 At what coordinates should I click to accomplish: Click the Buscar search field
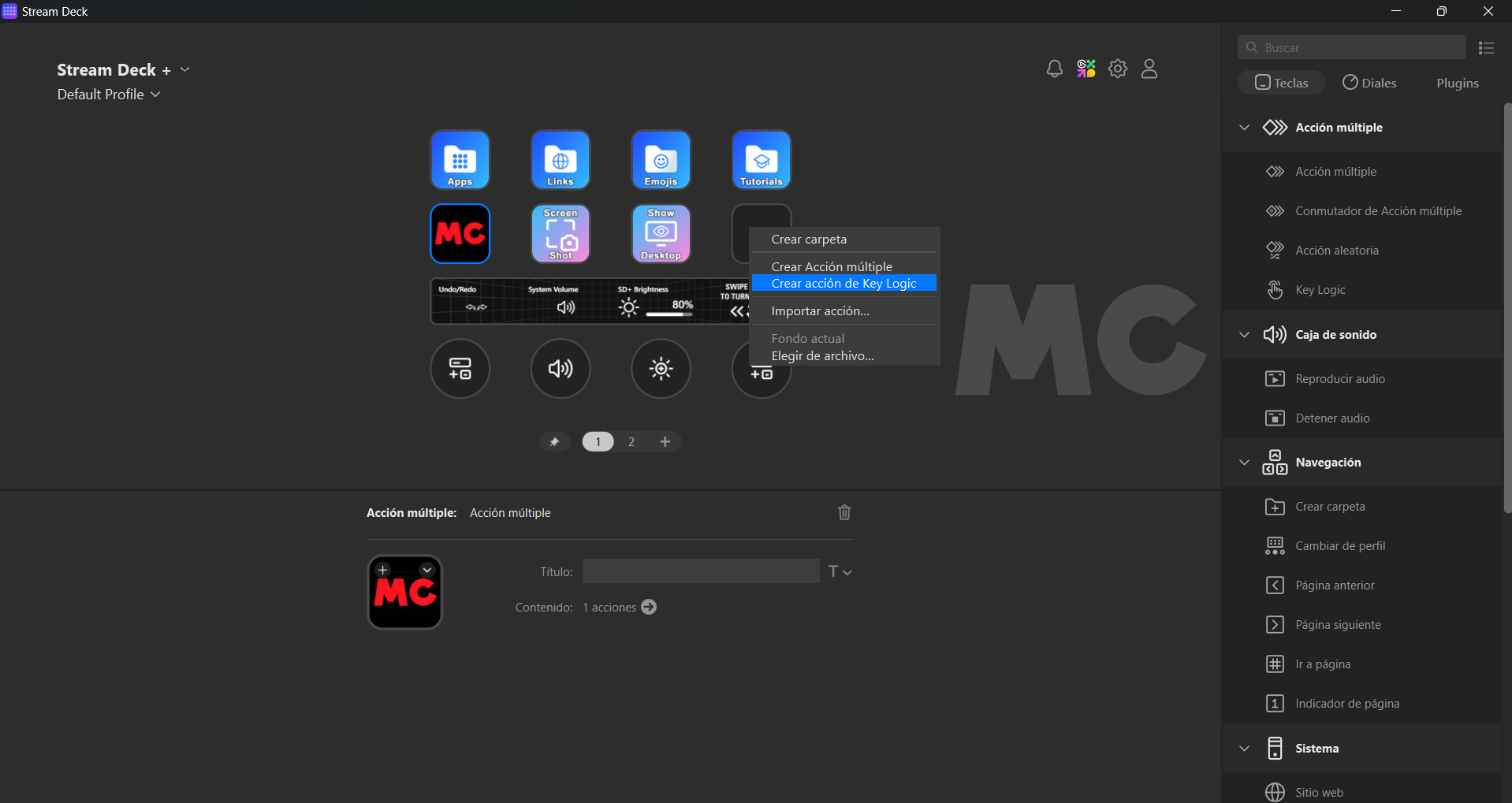1352,48
